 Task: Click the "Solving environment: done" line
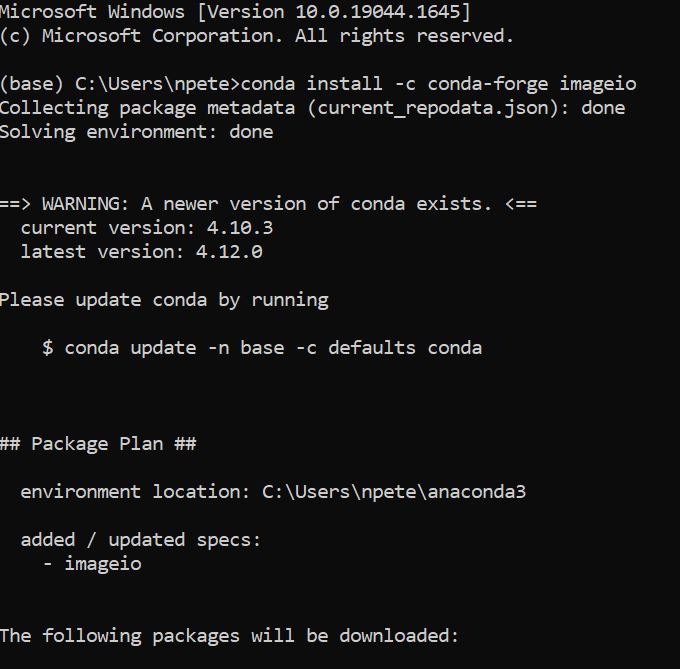(136, 131)
